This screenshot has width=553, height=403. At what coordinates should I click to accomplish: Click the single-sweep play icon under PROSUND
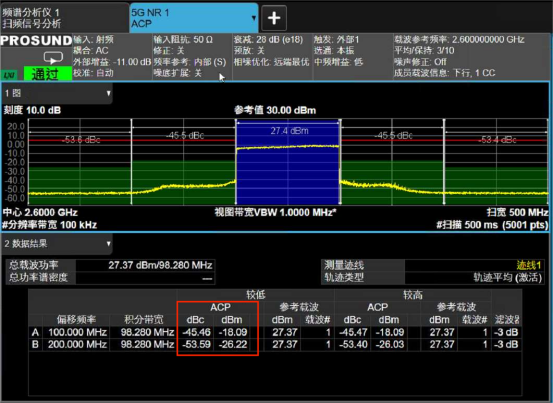53,58
